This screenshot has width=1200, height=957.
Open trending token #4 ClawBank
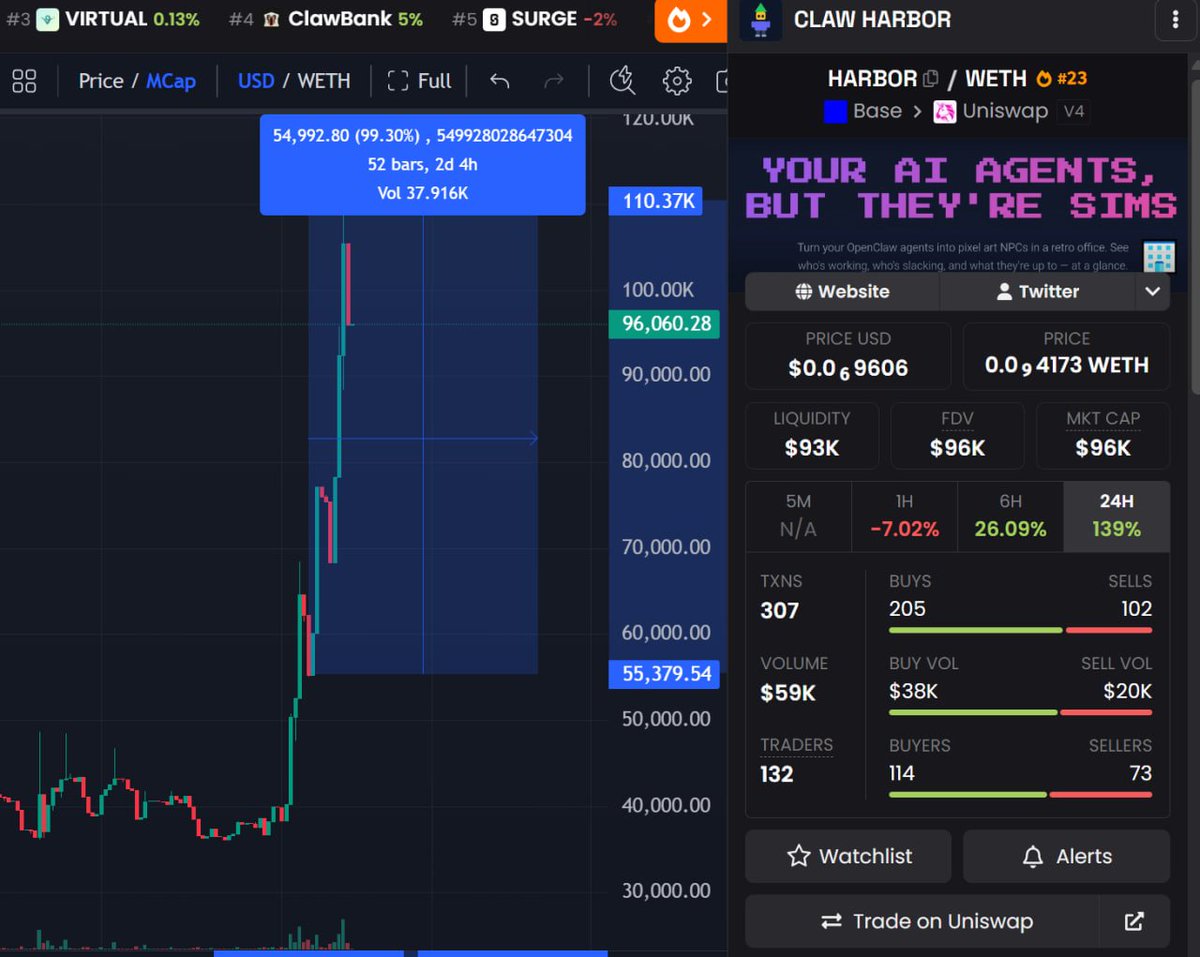(x=326, y=19)
